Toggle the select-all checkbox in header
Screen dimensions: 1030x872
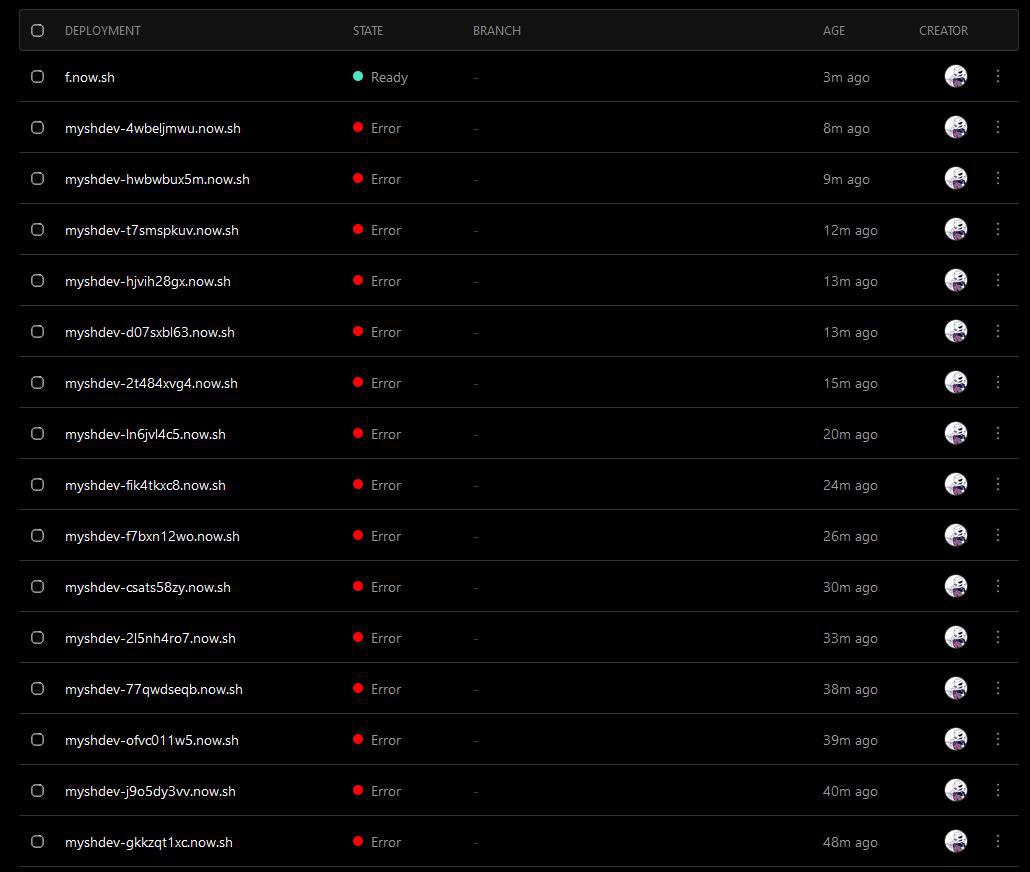[37, 30]
